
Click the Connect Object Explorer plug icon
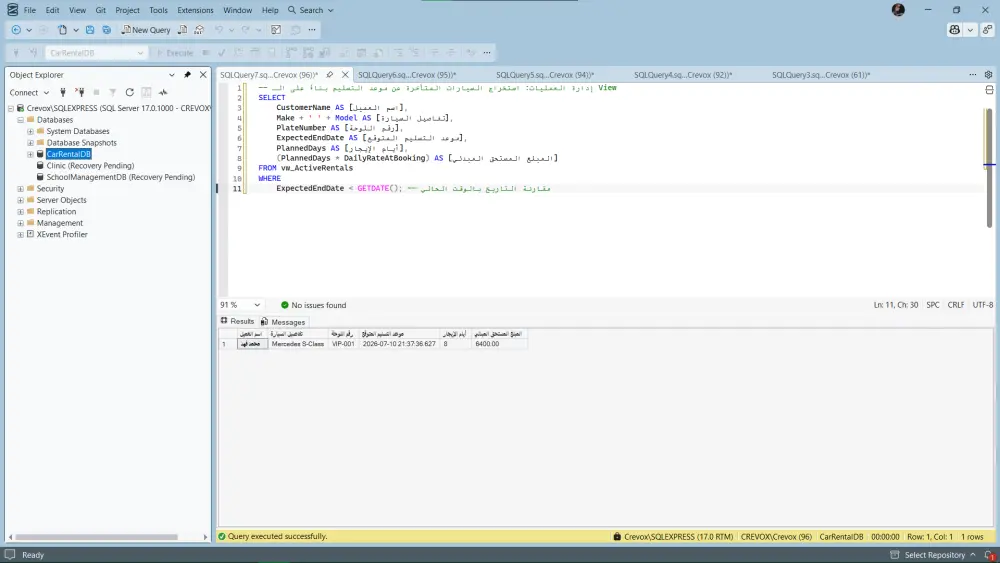[x=62, y=92]
